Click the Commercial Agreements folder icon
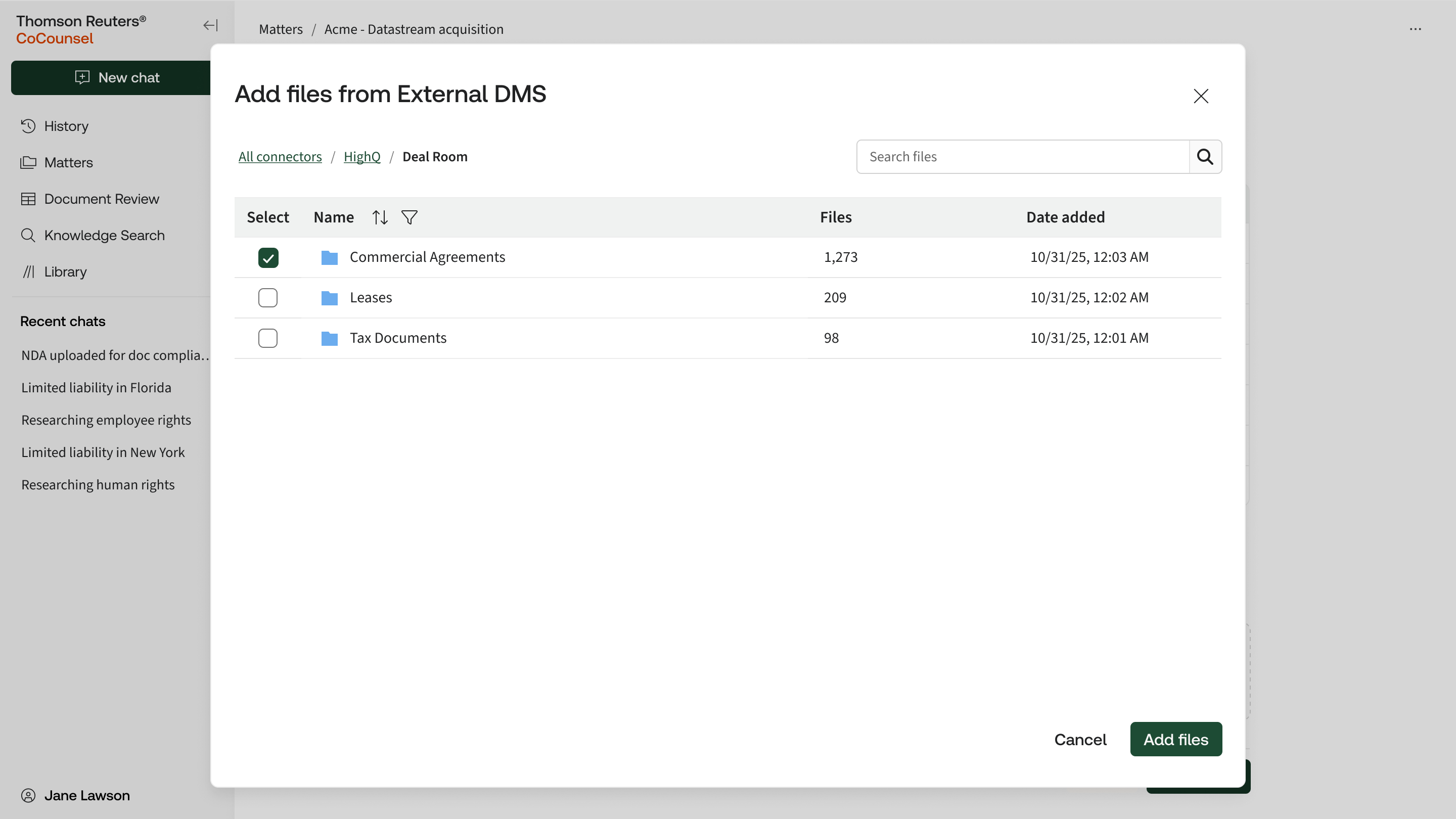Image resolution: width=1456 pixels, height=819 pixels. point(329,258)
